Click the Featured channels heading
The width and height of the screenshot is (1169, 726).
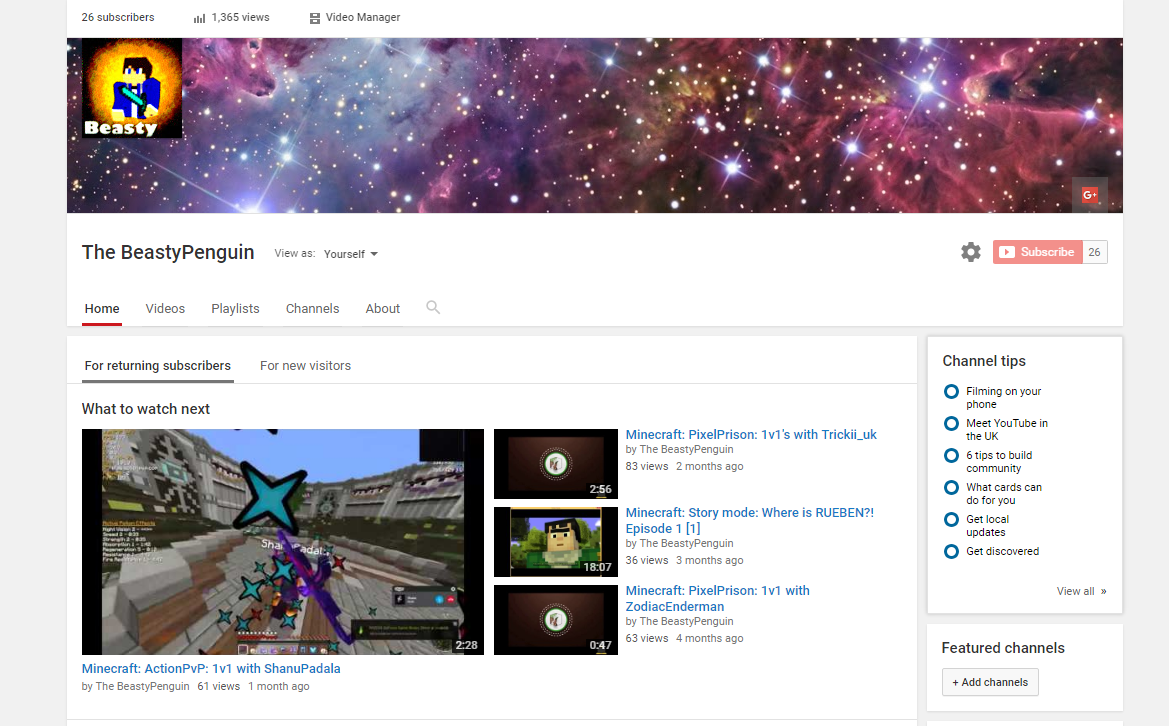1003,648
